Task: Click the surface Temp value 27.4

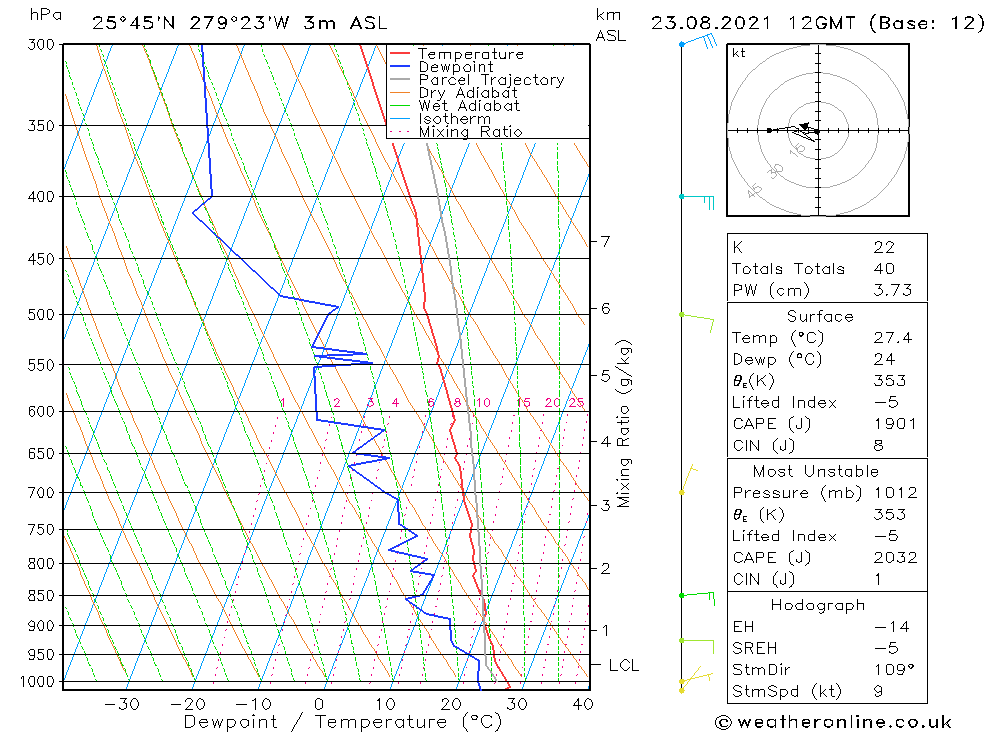Action: (892, 337)
